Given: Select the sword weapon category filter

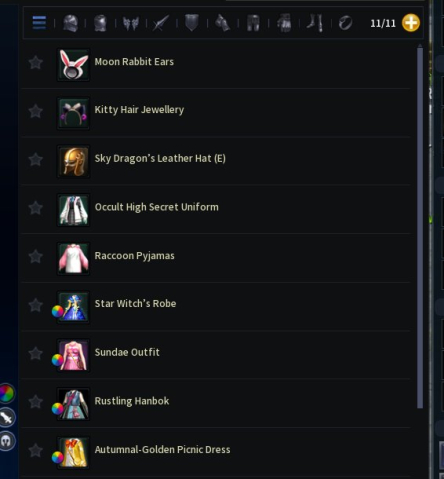Looking at the screenshot, I should 161,23.
